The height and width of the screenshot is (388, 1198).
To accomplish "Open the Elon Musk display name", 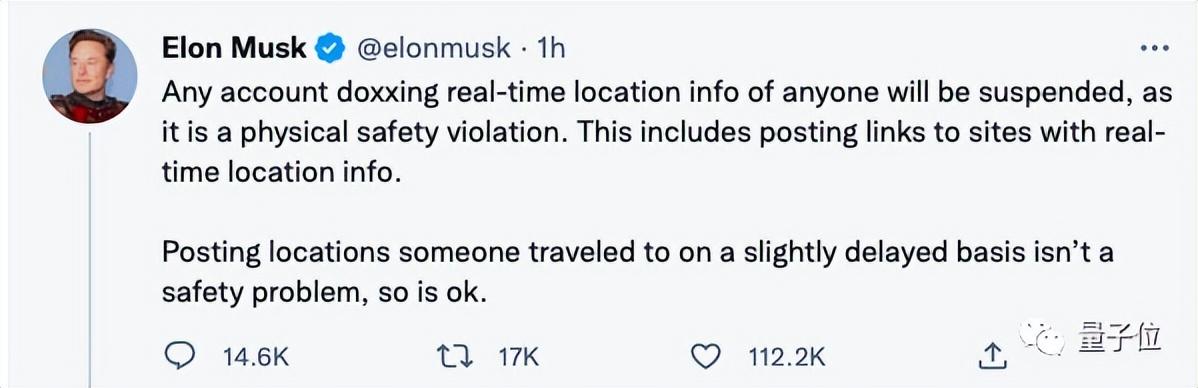I will click(x=235, y=48).
